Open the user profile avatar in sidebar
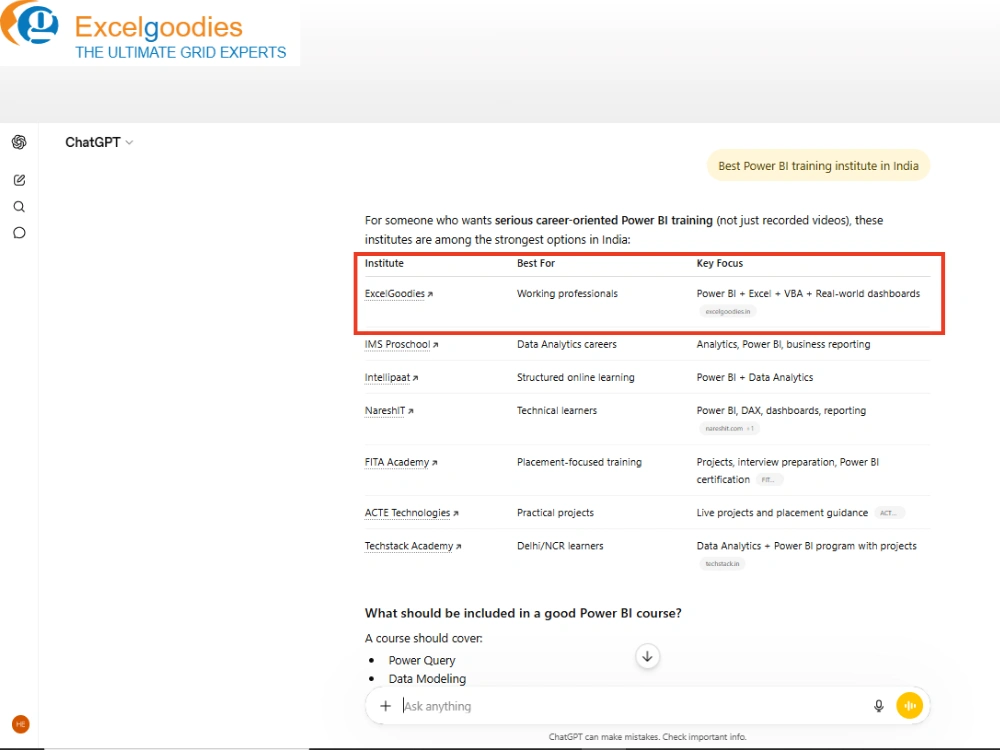 (20, 724)
